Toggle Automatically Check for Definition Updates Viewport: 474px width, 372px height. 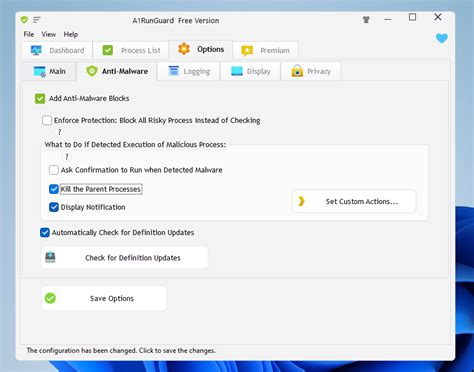click(x=45, y=232)
